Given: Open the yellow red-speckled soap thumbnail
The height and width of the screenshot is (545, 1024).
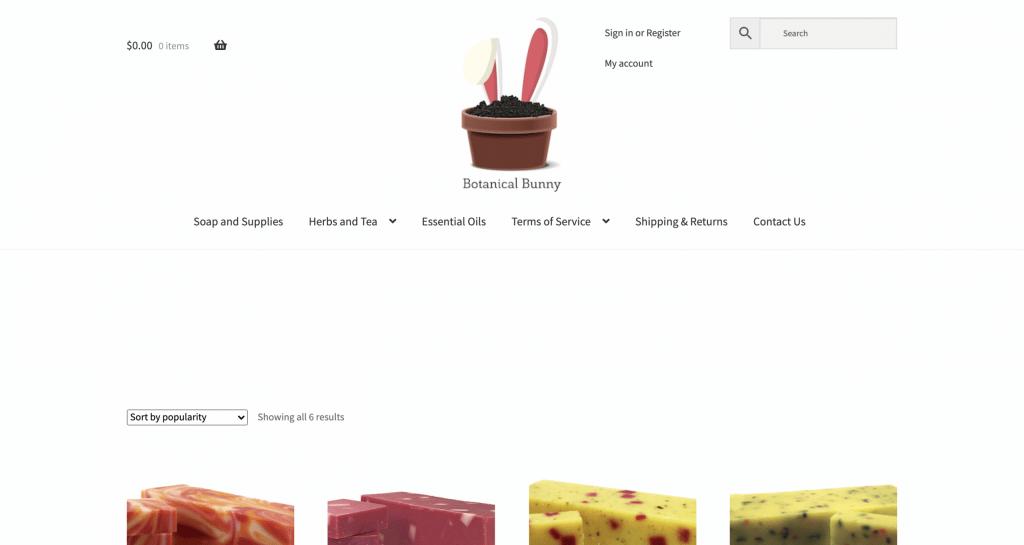Looking at the screenshot, I should pos(613,513).
